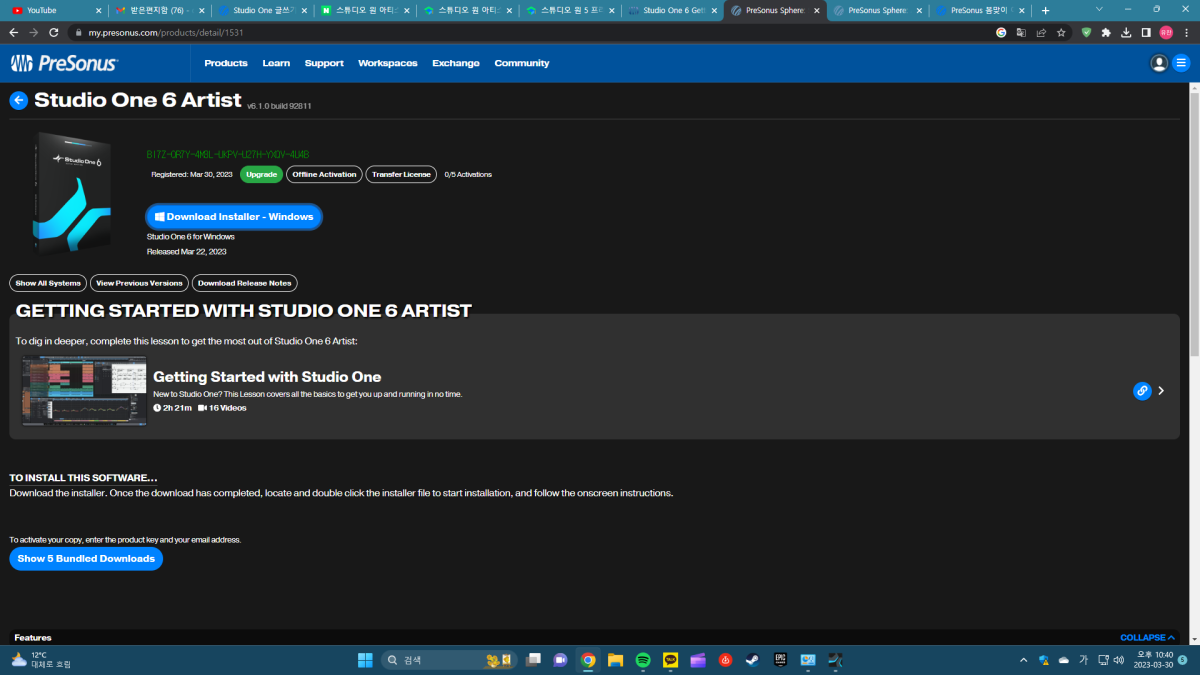Click the Offline Activation button
Viewport: 1200px width, 675px height.
(324, 174)
